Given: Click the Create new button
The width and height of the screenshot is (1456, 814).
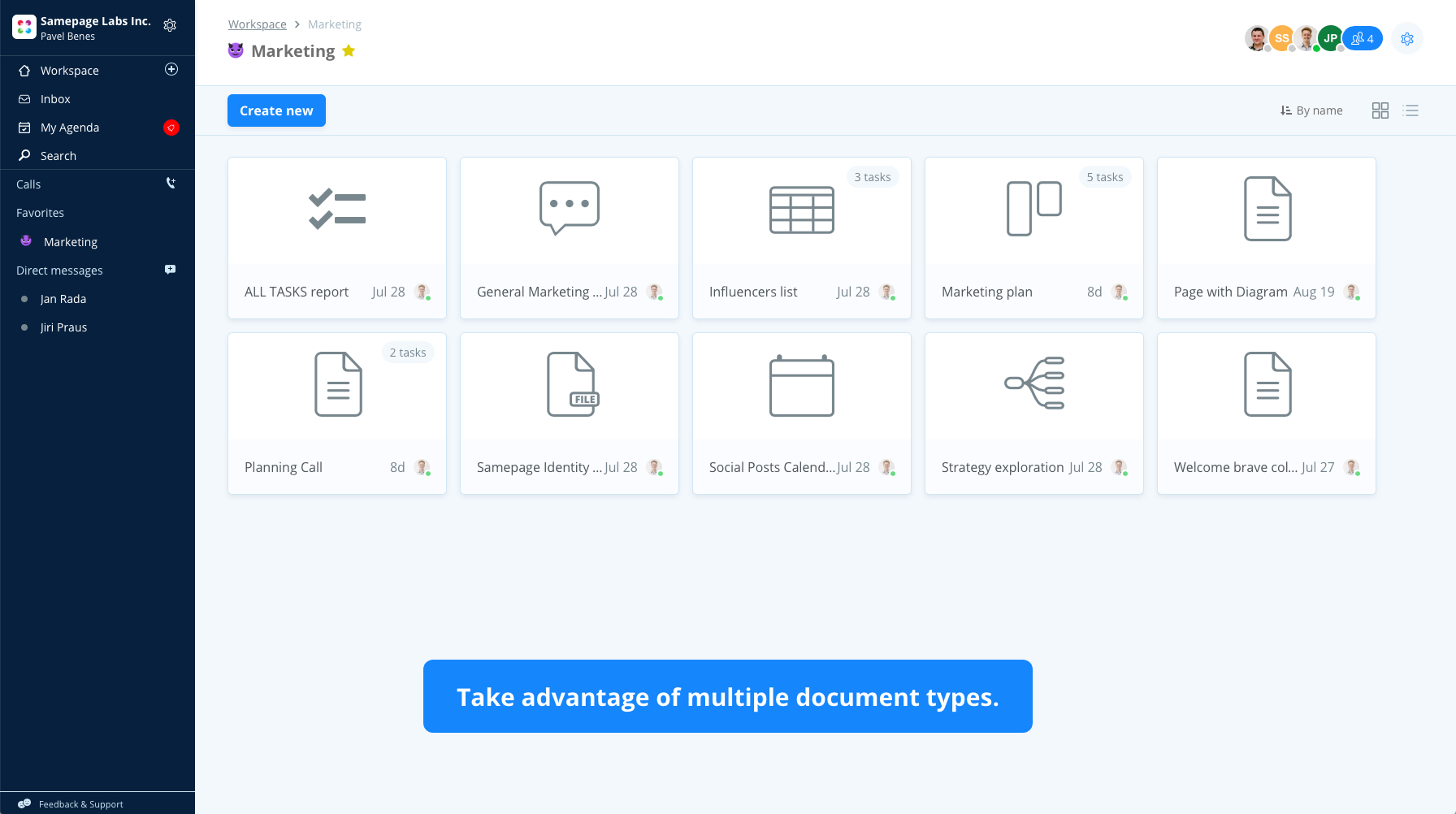Looking at the screenshot, I should [x=276, y=110].
